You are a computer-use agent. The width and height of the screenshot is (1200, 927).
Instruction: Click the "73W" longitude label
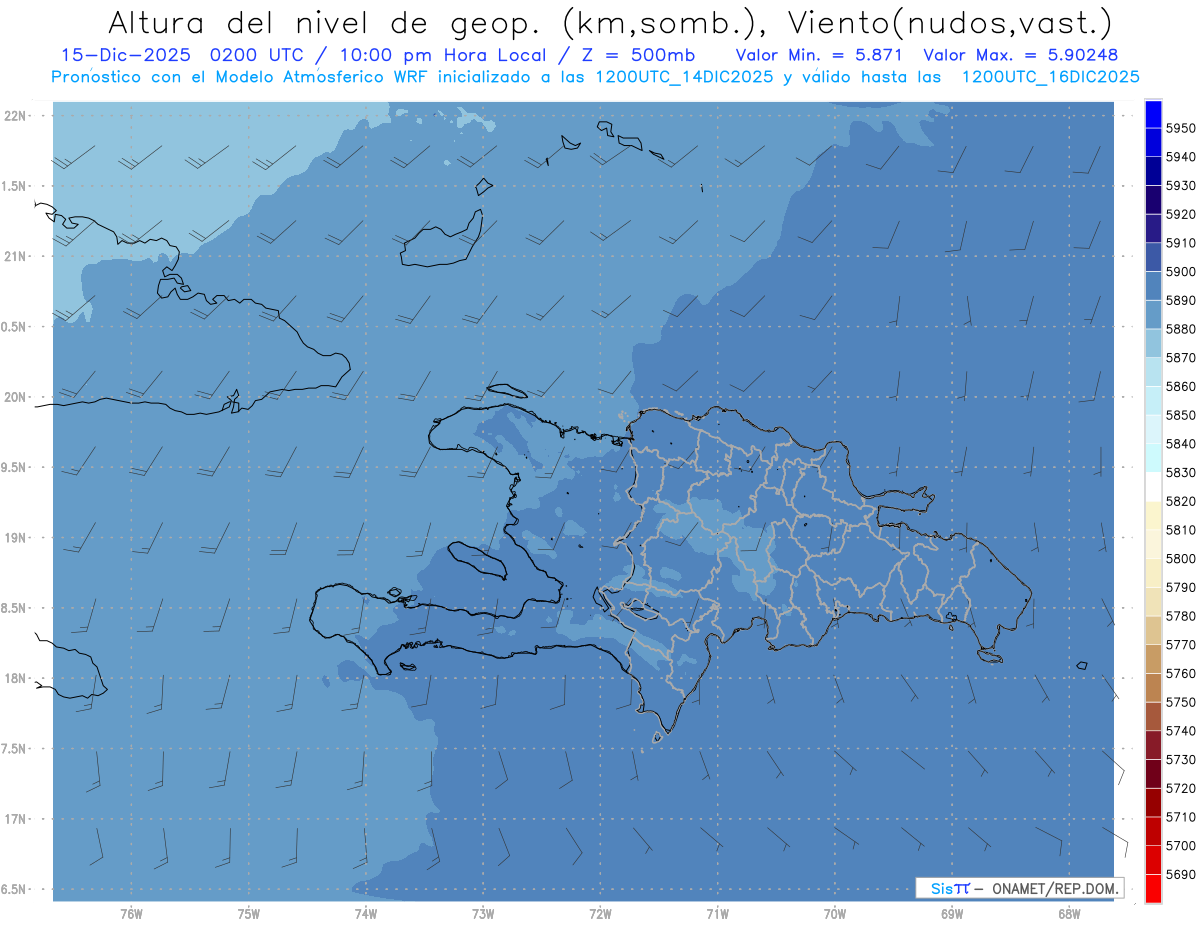tap(483, 913)
